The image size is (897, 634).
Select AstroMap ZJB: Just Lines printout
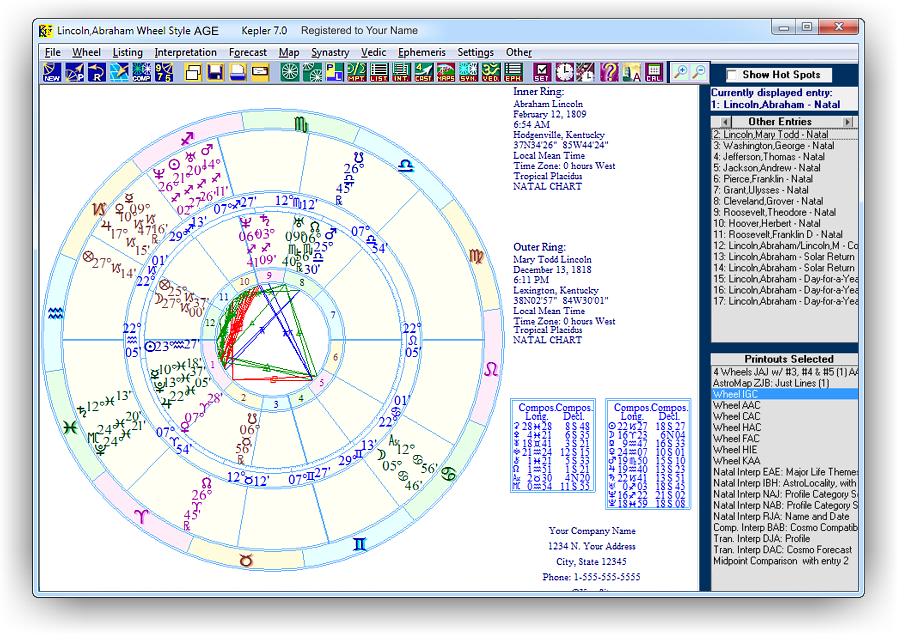click(784, 383)
